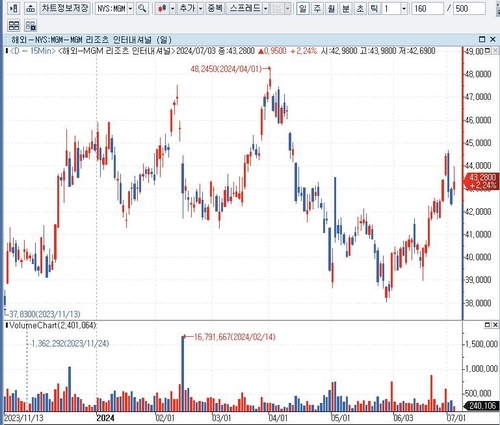The width and height of the screenshot is (500, 425).
Task: Select the 분 minute period tab
Action: pyautogui.click(x=346, y=8)
